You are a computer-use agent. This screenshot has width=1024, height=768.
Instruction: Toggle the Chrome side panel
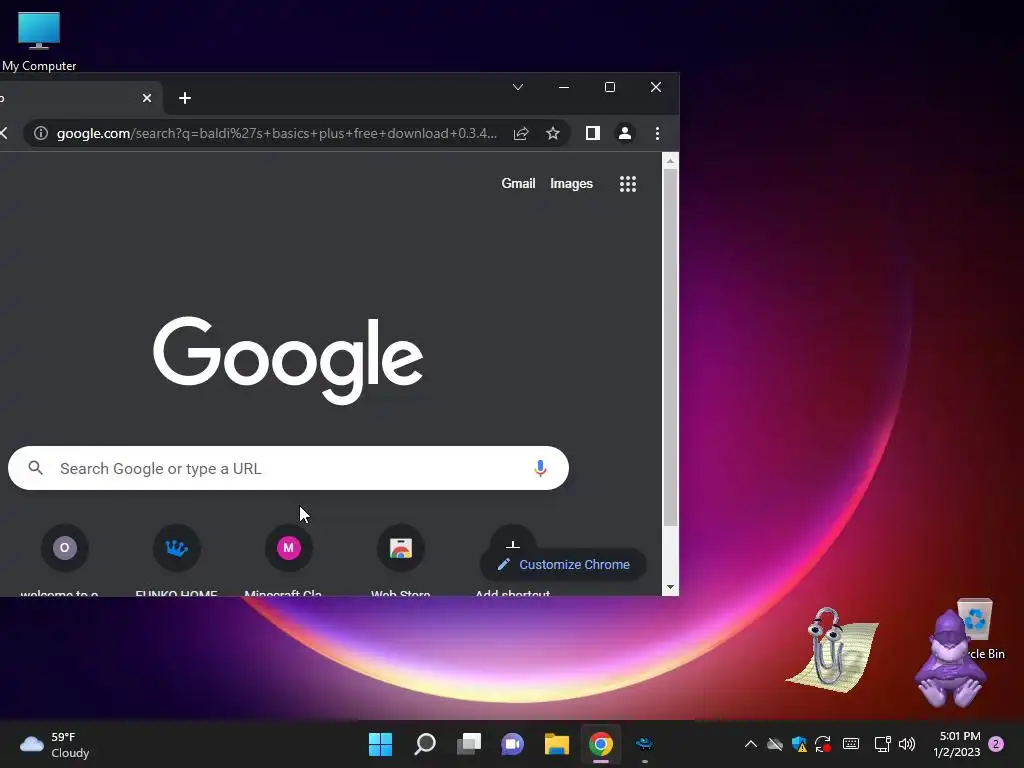[592, 133]
